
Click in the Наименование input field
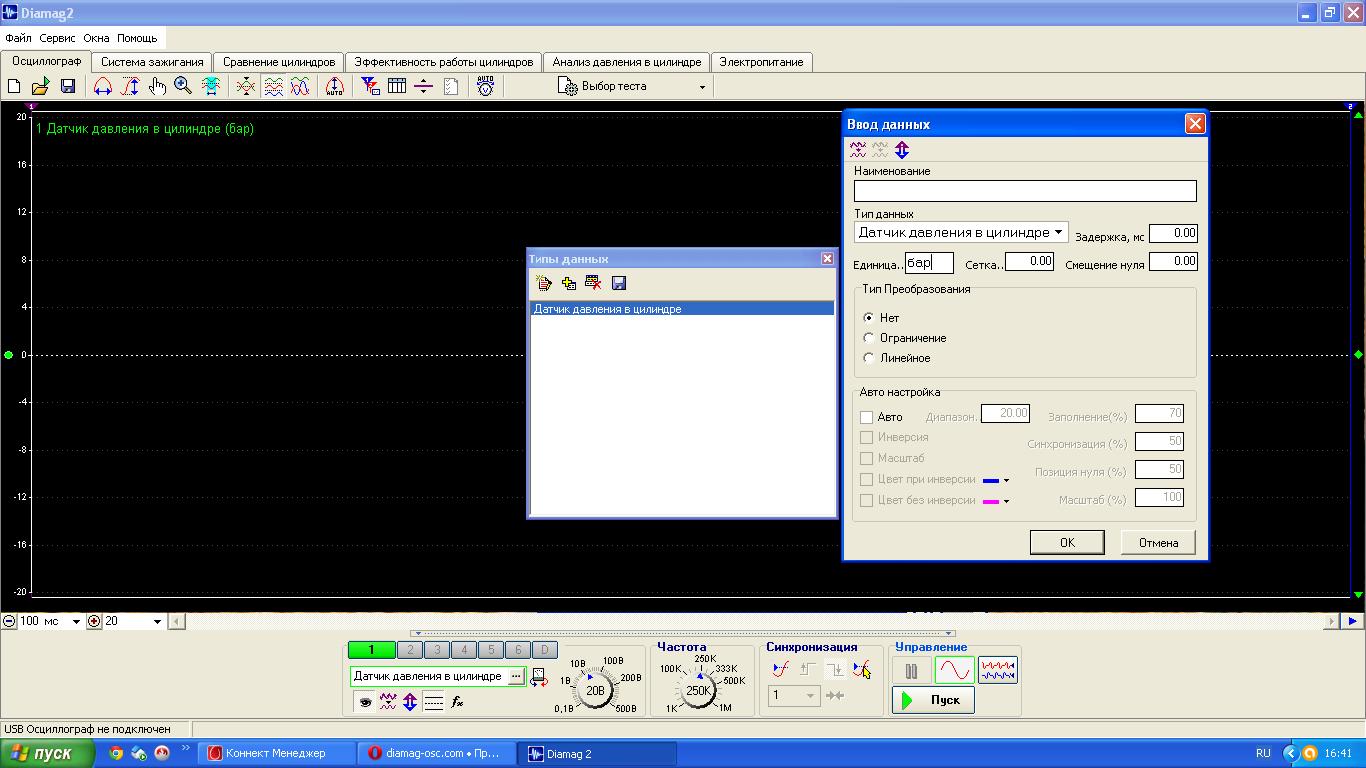[x=1025, y=190]
